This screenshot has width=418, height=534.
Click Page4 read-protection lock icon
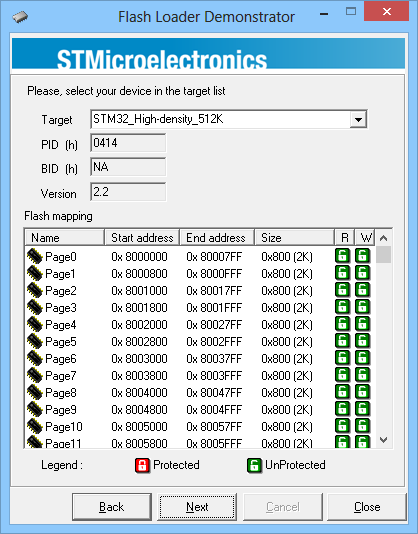click(x=342, y=324)
